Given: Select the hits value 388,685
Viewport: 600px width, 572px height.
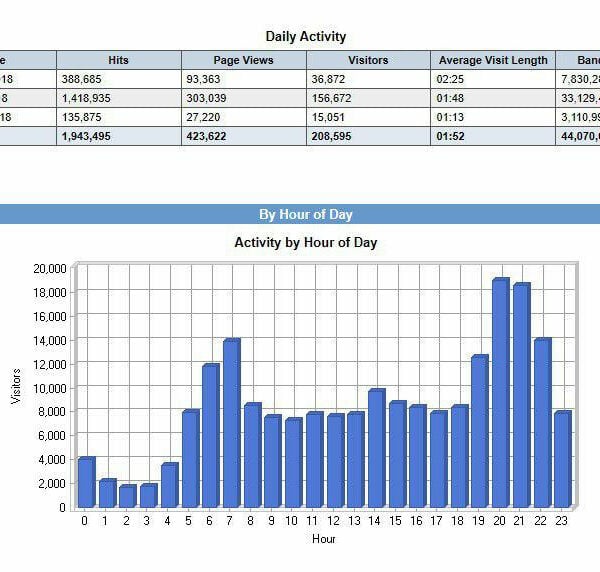Looking at the screenshot, I should coord(82,79).
